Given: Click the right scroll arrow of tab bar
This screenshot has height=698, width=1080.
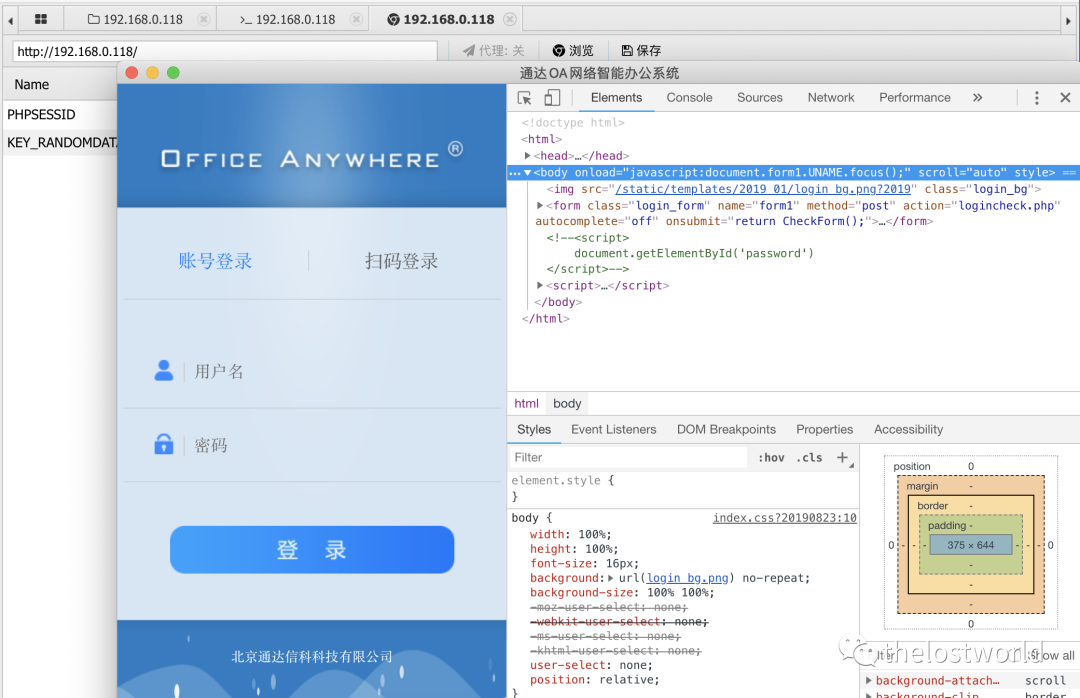Looking at the screenshot, I should [1068, 21].
